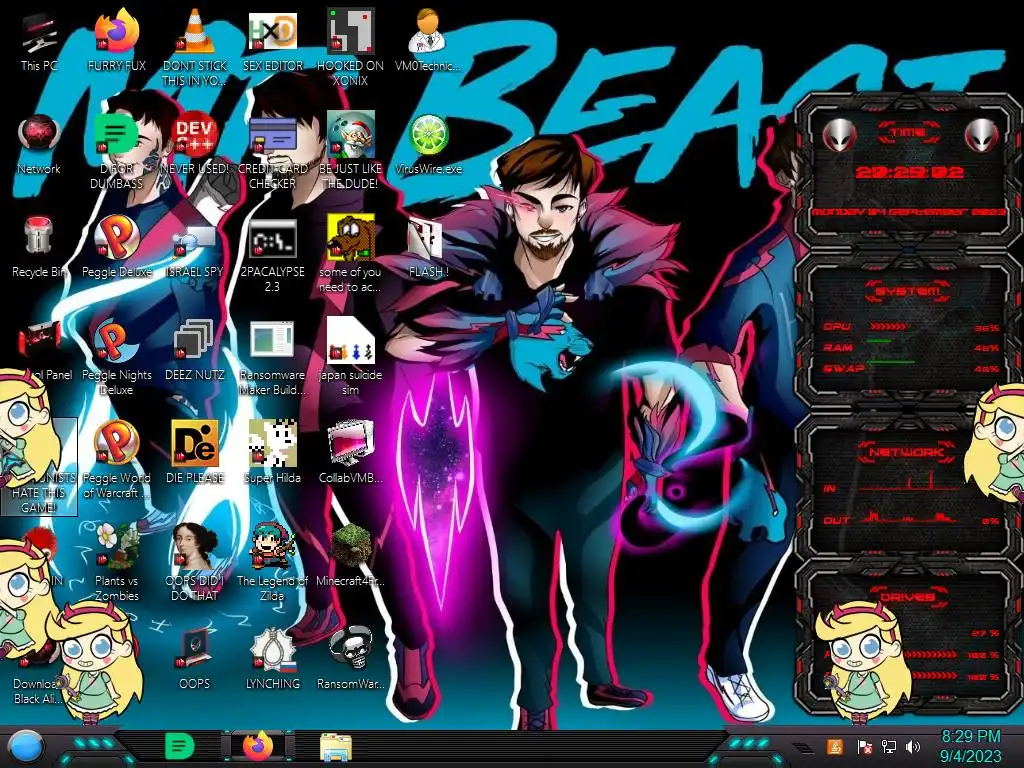
Task: Click the Start orb on the taskbar
Action: (26, 747)
